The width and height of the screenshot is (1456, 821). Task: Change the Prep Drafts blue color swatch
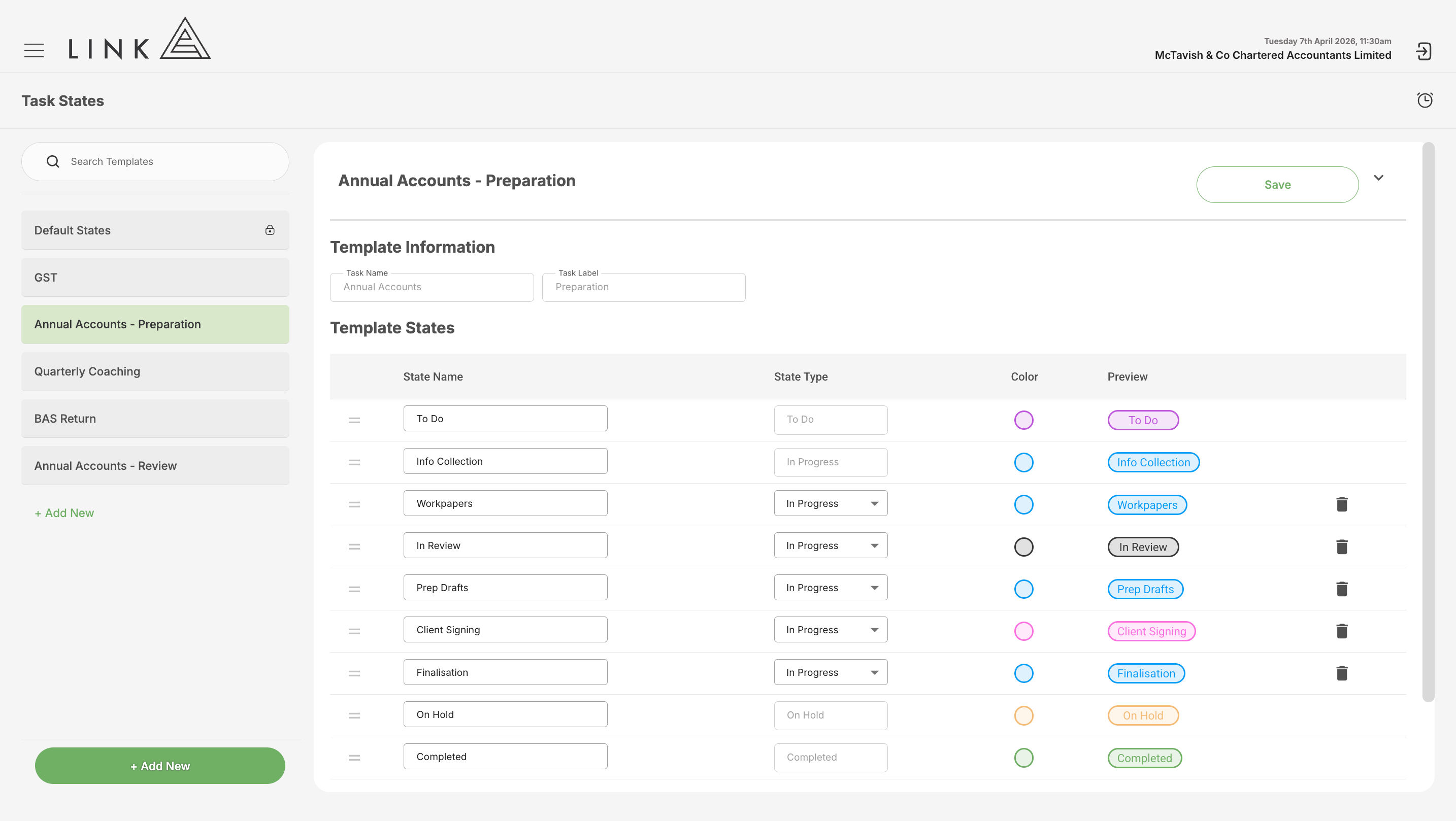tap(1023, 589)
